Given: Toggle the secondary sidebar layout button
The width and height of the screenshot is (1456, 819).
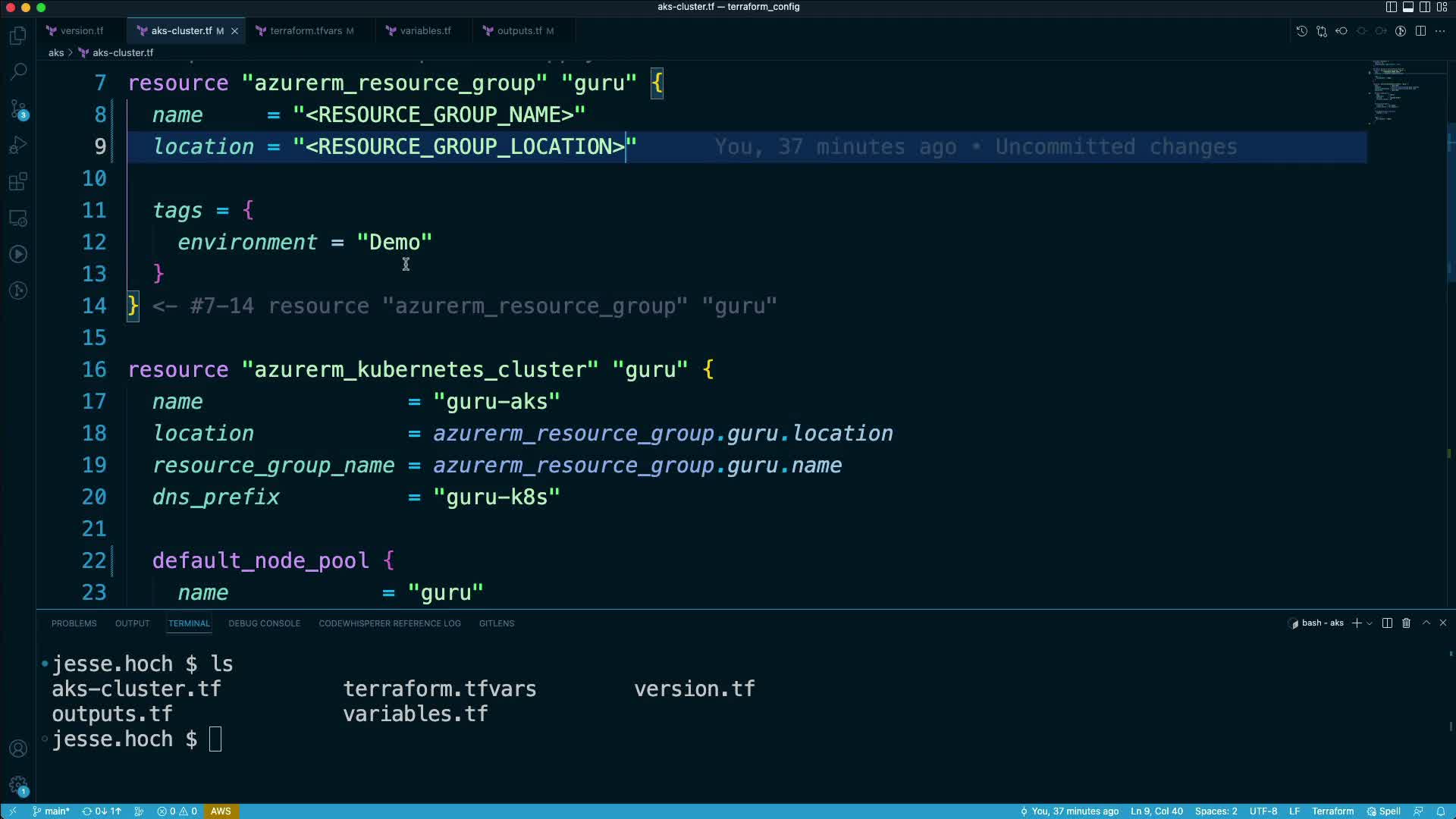Looking at the screenshot, I should pyautogui.click(x=1425, y=7).
